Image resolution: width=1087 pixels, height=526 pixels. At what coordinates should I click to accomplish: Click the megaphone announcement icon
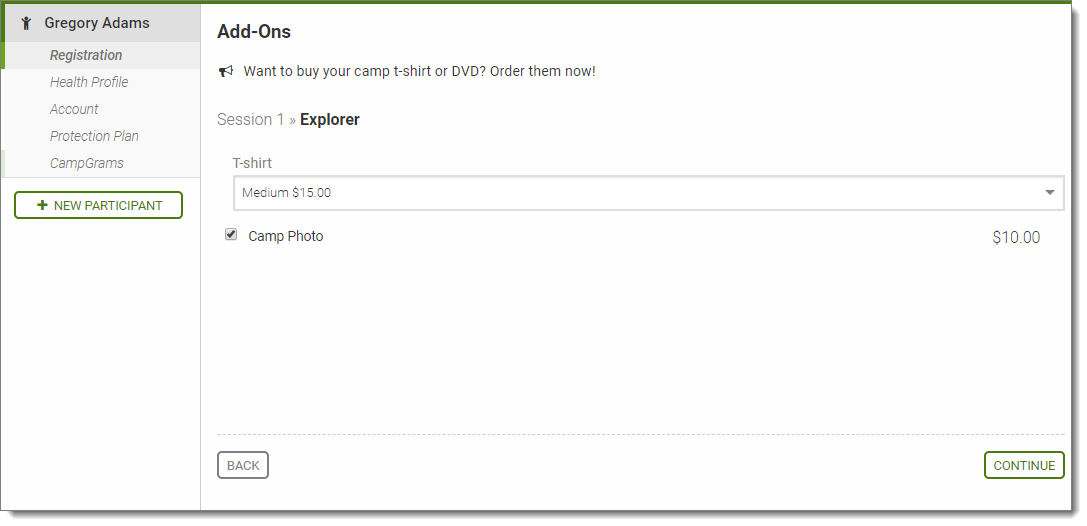226,71
